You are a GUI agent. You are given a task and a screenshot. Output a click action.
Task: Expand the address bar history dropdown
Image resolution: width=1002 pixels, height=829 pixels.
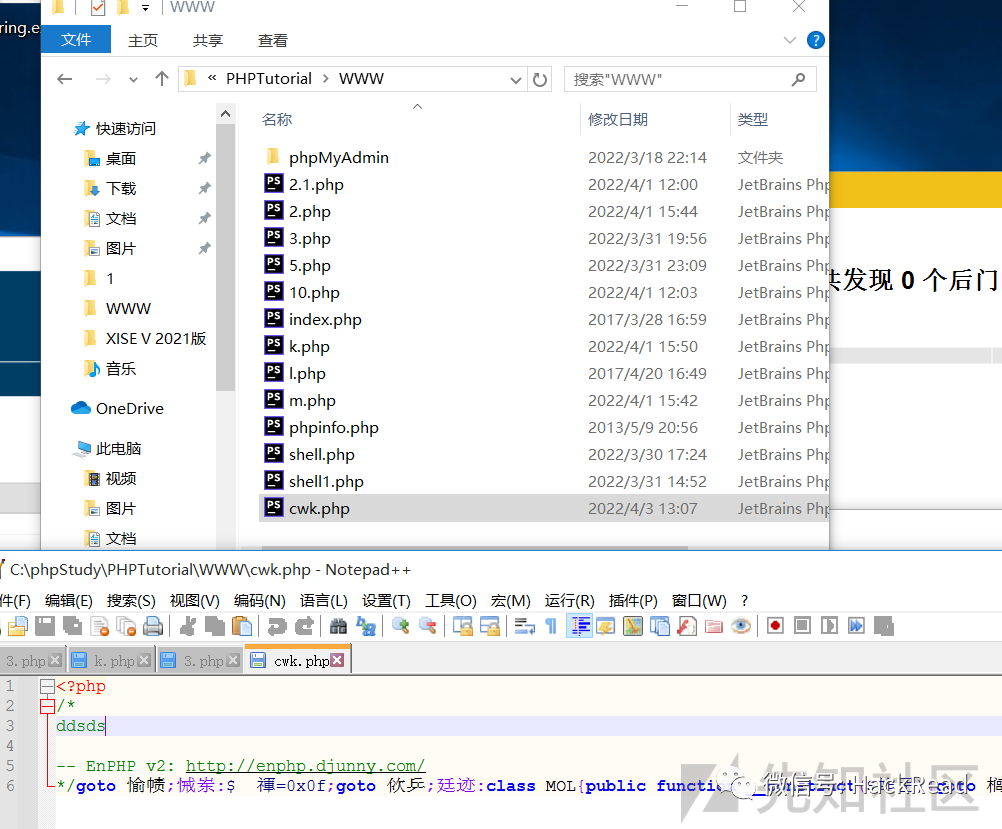tap(515, 80)
